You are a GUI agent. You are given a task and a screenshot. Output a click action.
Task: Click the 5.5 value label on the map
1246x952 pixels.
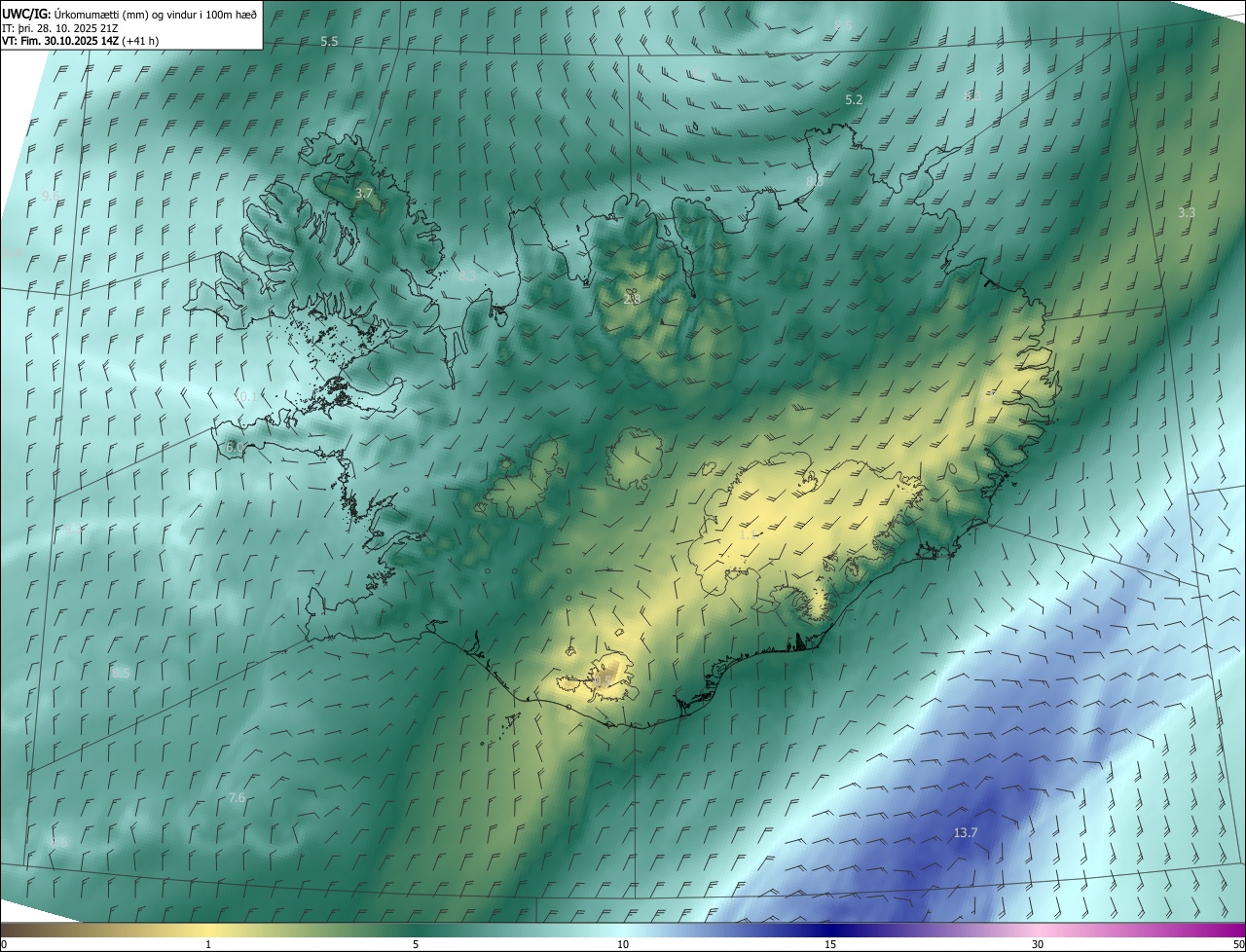coord(329,41)
